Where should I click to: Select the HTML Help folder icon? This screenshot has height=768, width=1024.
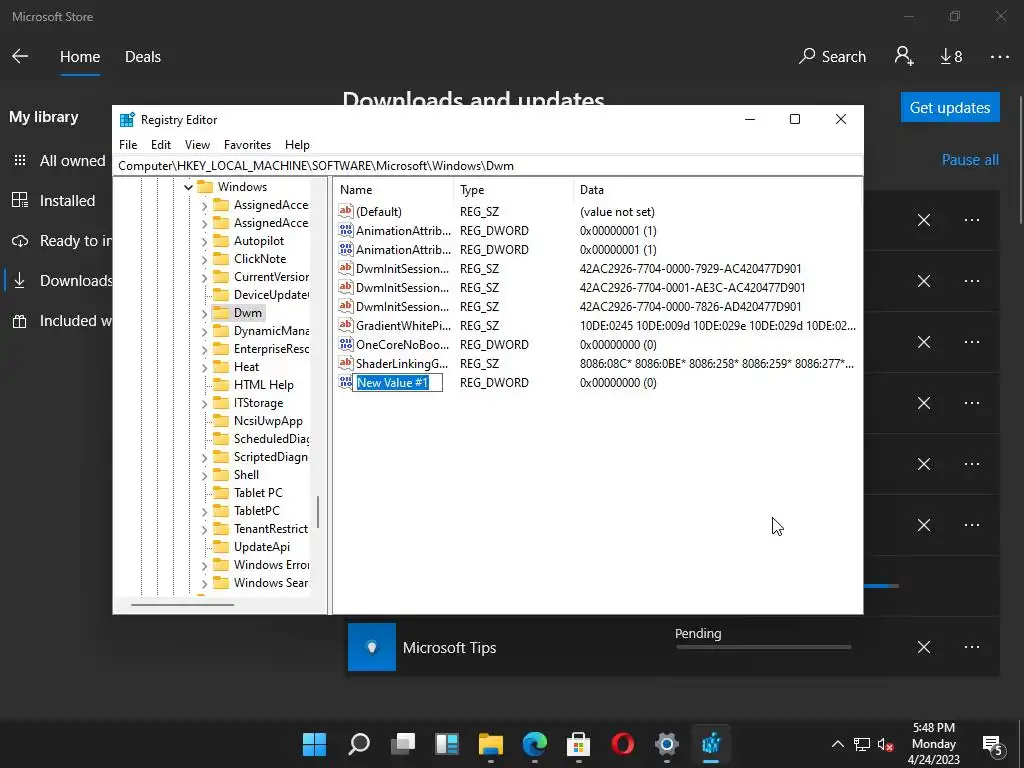click(x=221, y=385)
